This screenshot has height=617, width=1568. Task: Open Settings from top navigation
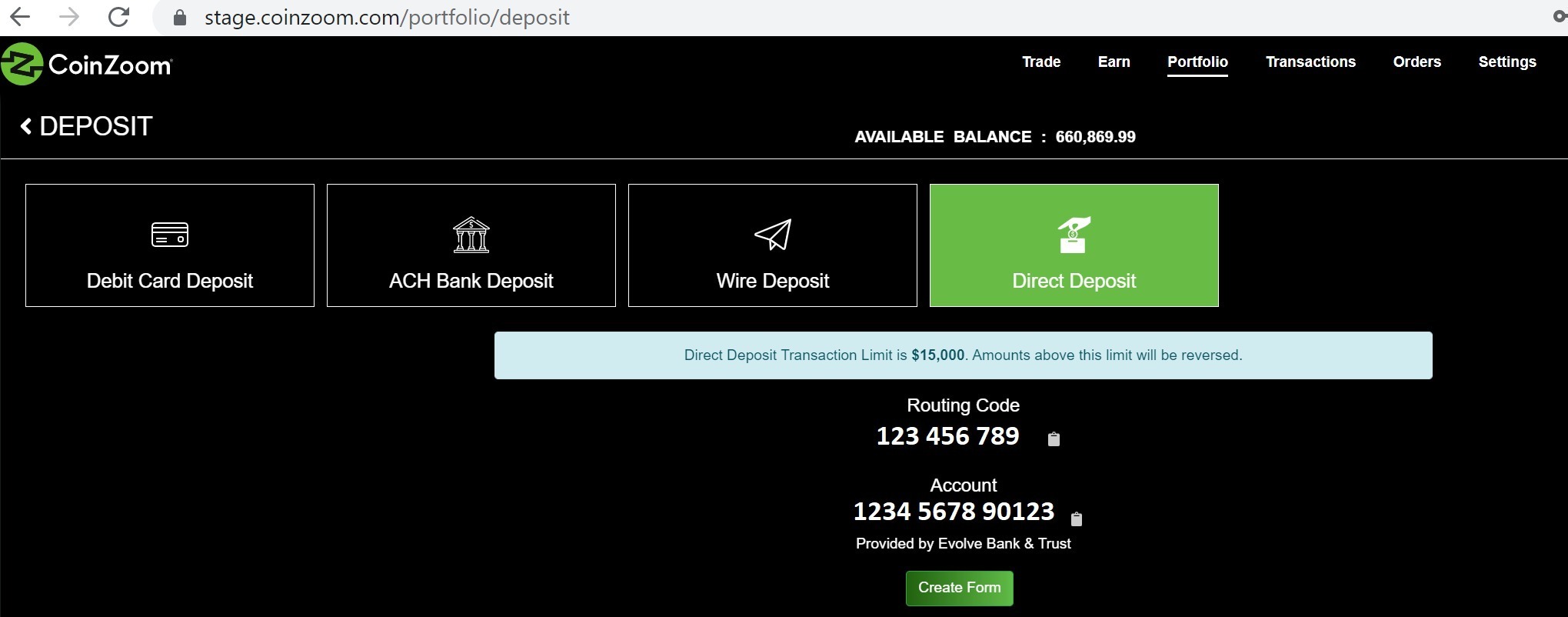1506,62
